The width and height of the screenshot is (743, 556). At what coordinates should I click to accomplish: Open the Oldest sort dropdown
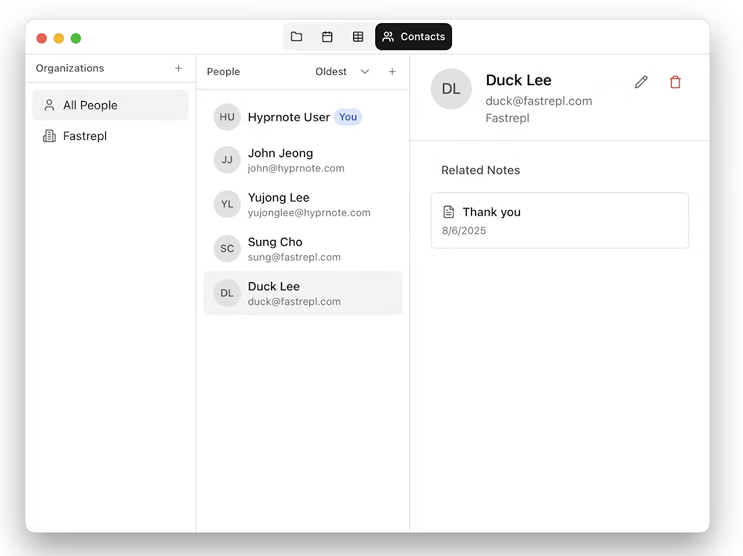tap(331, 72)
